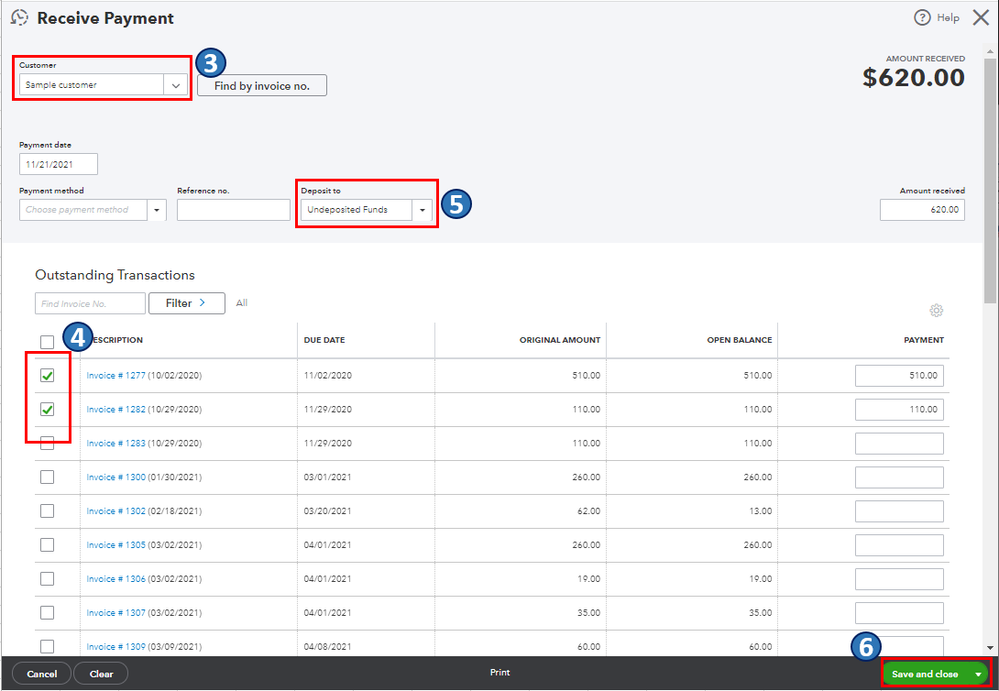Click the Clear button
The image size is (999, 691).
point(101,674)
